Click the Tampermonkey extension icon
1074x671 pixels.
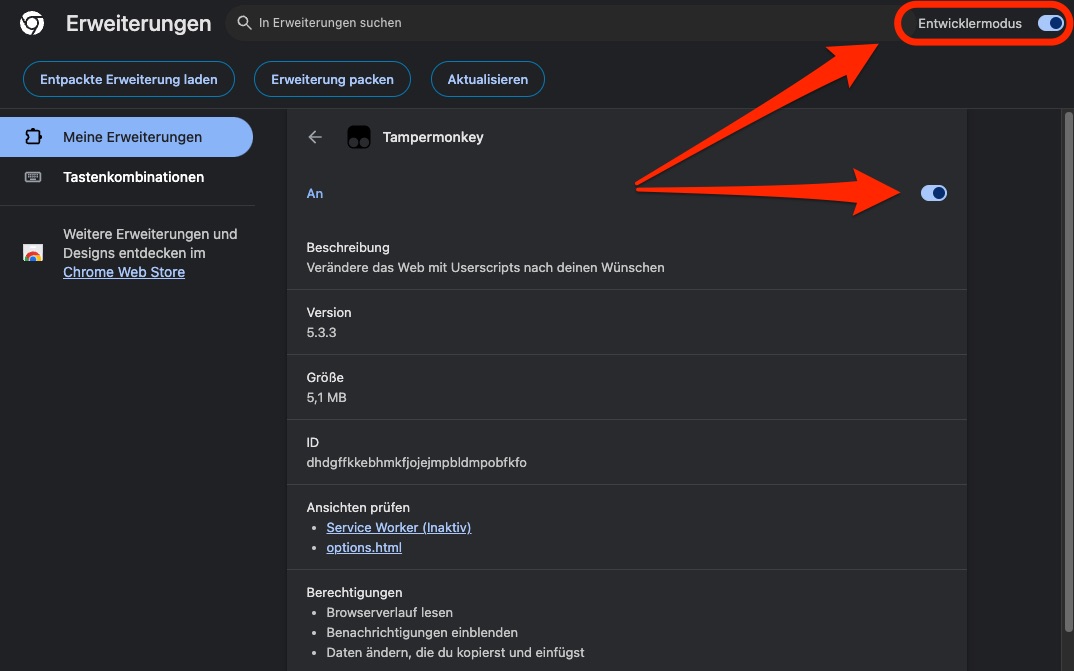pos(359,137)
